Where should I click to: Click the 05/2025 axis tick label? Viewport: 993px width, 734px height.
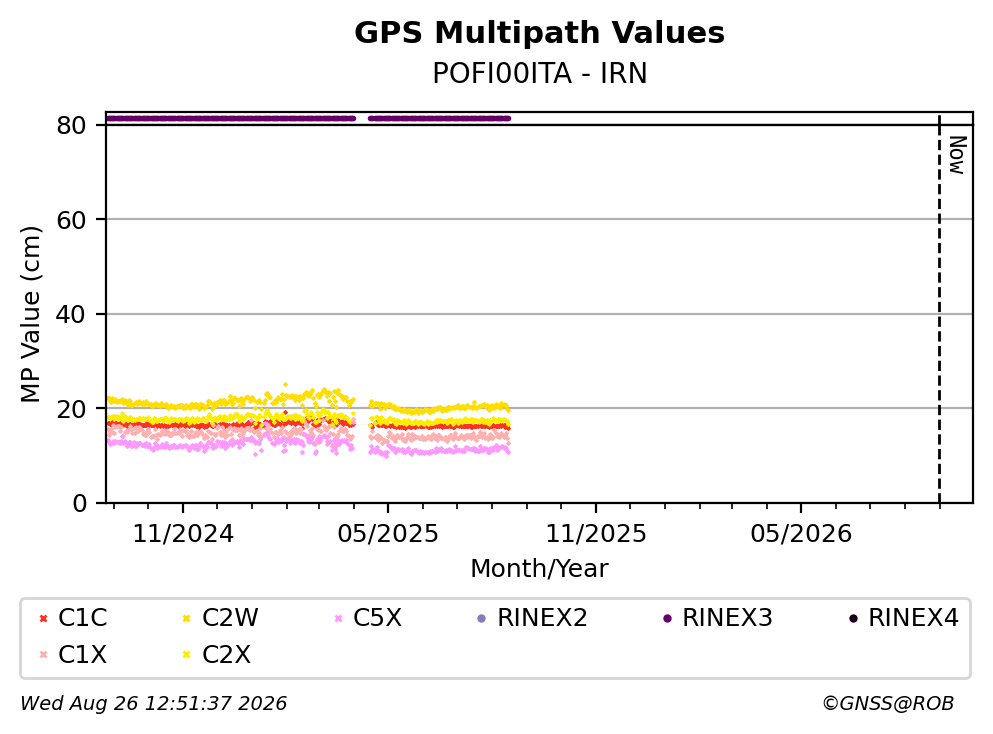pos(388,534)
